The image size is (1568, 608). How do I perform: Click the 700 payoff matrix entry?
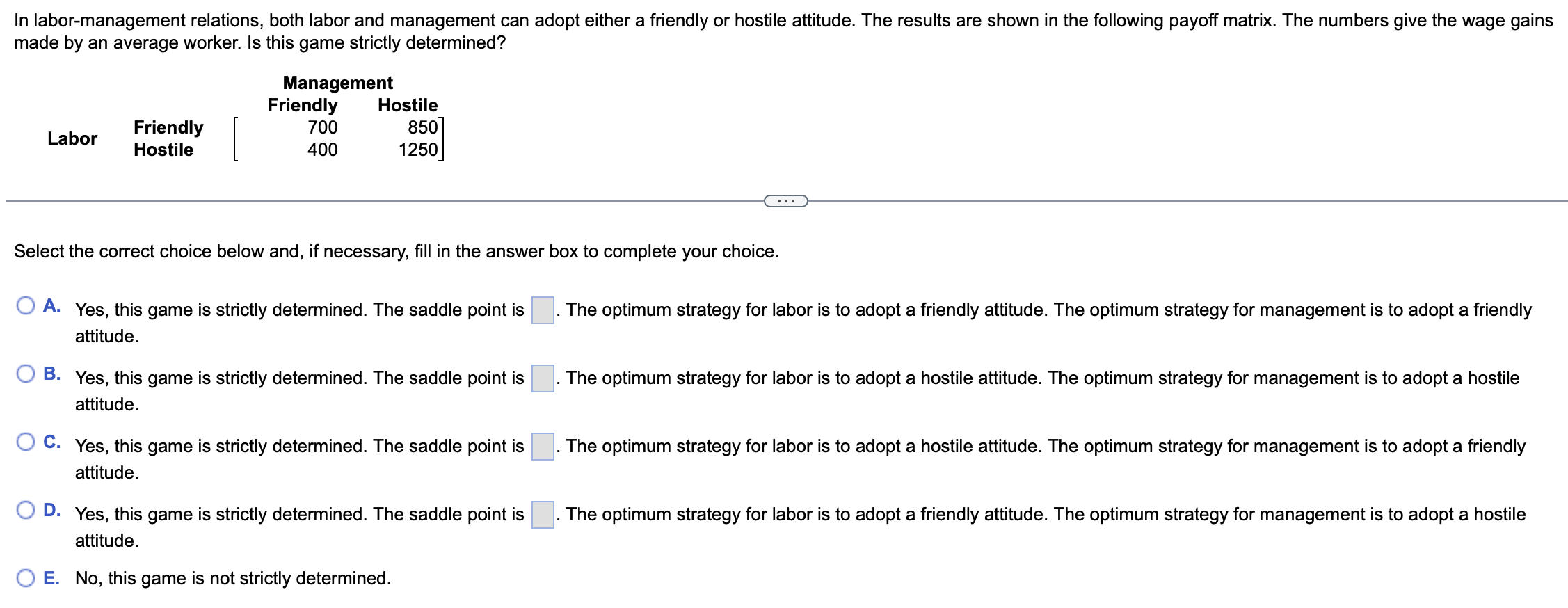[x=323, y=127]
